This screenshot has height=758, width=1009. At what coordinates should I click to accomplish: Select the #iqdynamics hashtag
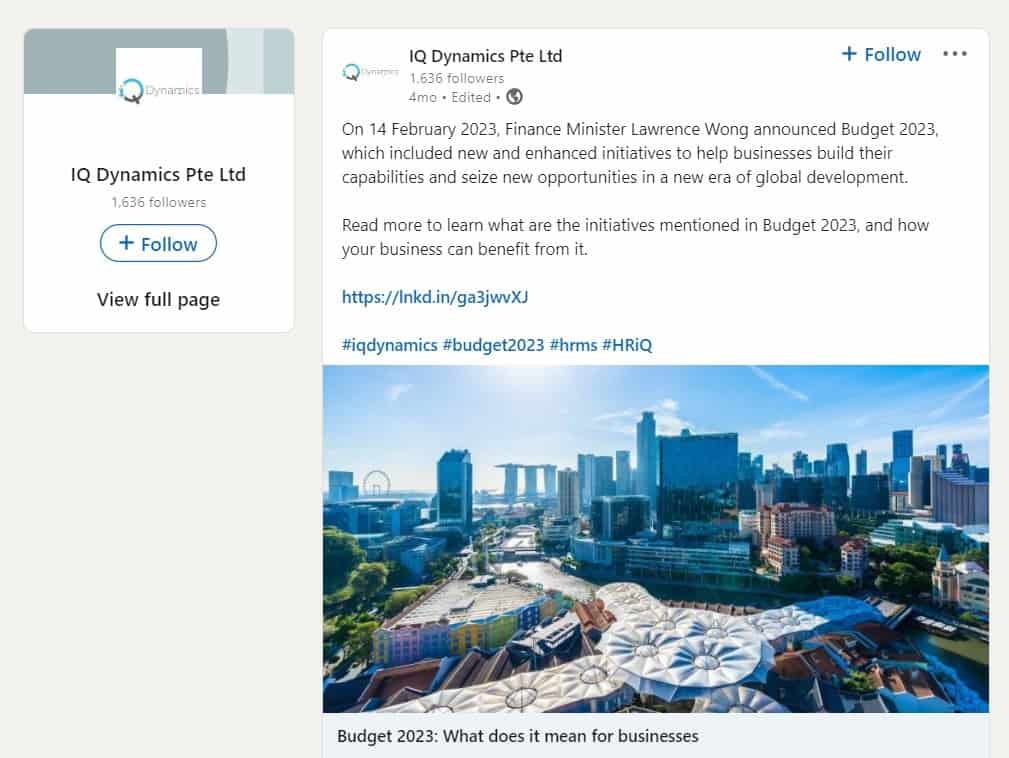389,345
